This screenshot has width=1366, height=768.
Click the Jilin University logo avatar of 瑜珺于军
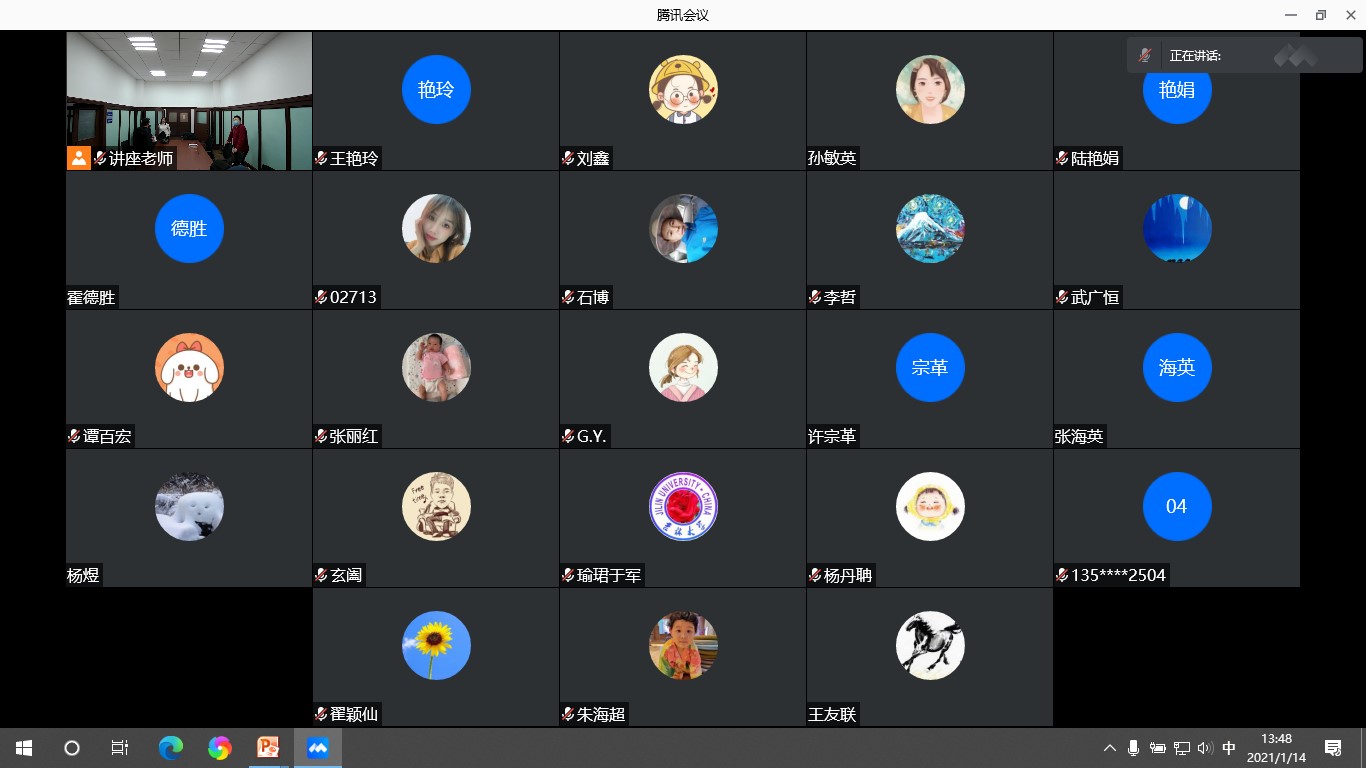coord(683,507)
